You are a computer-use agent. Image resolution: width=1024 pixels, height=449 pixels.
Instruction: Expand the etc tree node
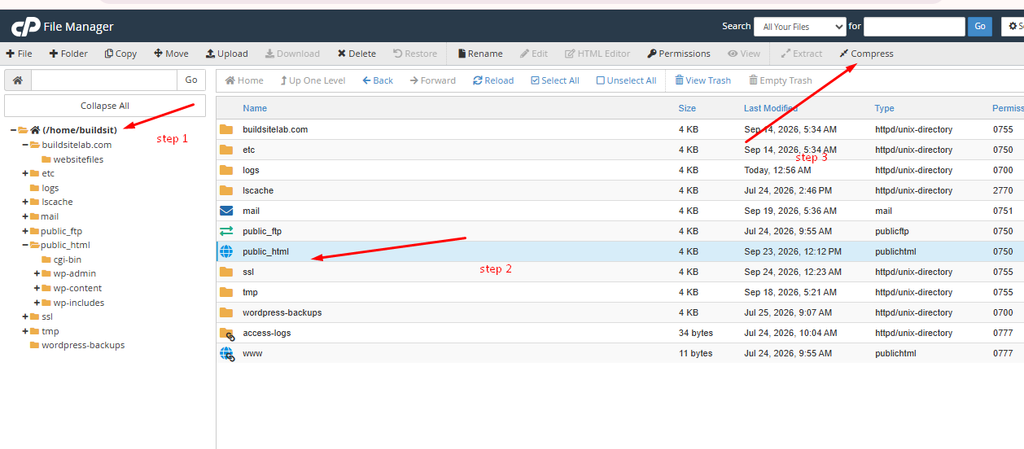tap(25, 174)
